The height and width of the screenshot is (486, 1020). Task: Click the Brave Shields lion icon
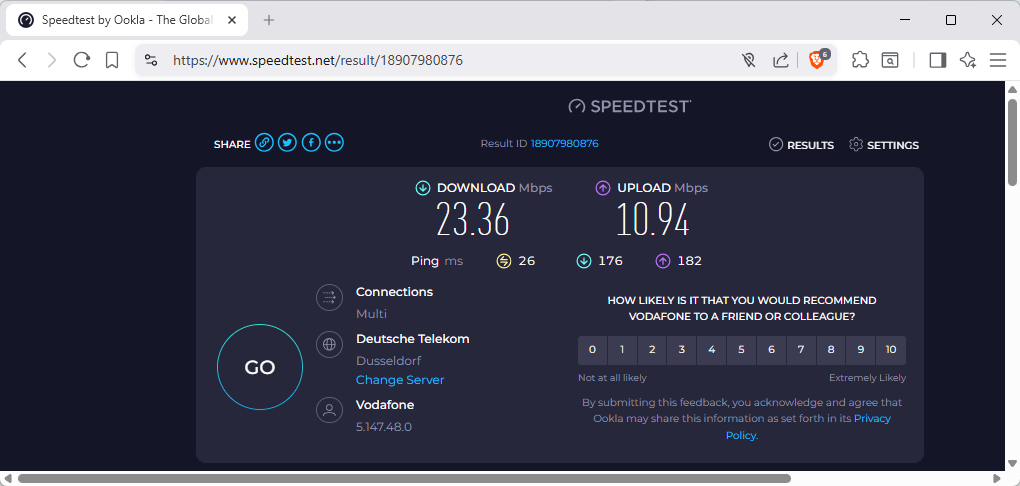point(817,60)
